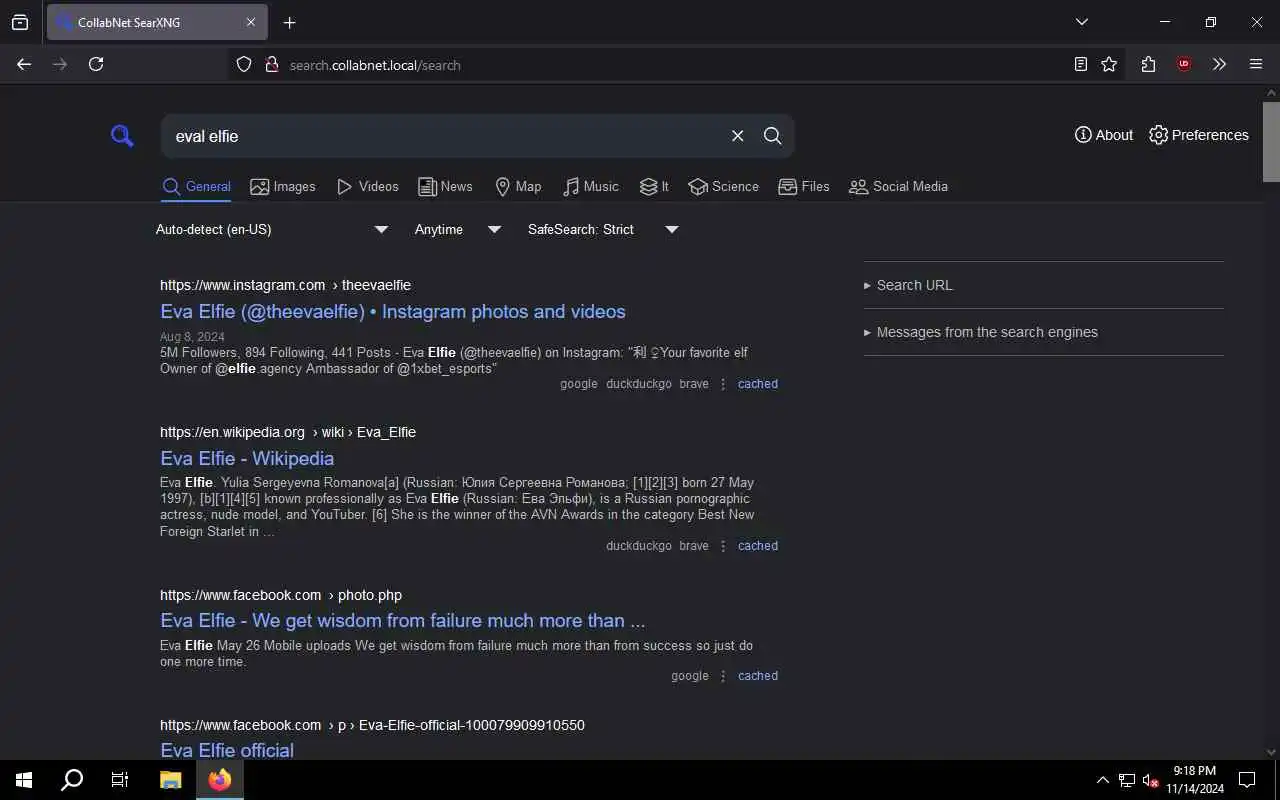Open the Eva Elfie - Wikipedia result
The height and width of the screenshot is (800, 1280).
[247, 458]
